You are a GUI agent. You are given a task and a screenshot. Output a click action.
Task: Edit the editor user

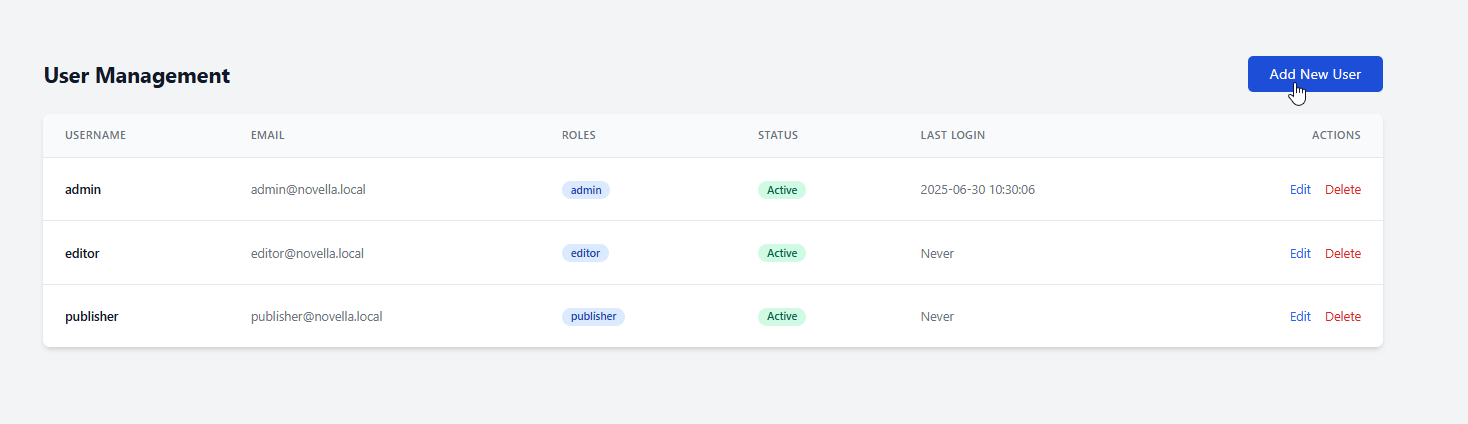(1299, 254)
